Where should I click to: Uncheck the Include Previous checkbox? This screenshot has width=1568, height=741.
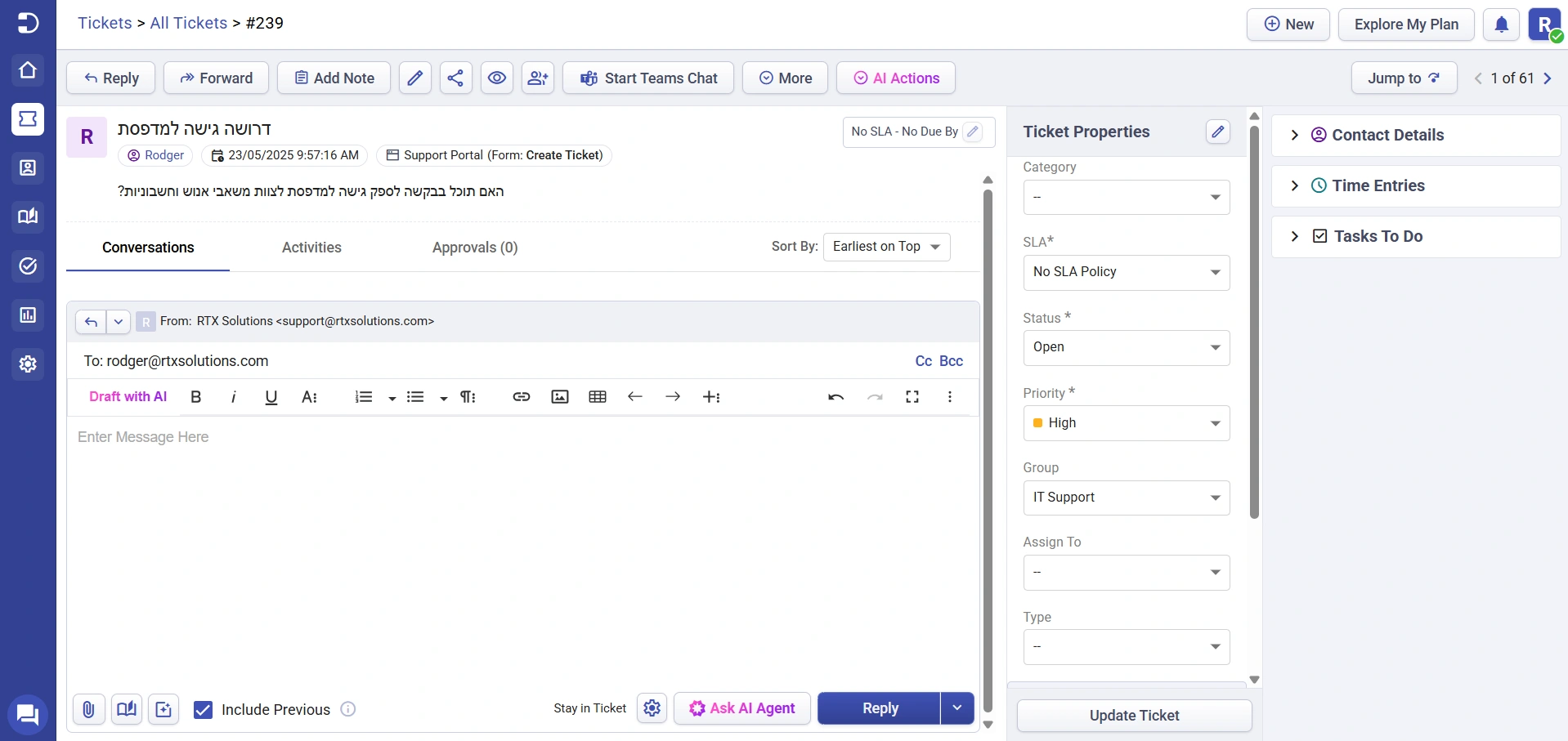[203, 710]
